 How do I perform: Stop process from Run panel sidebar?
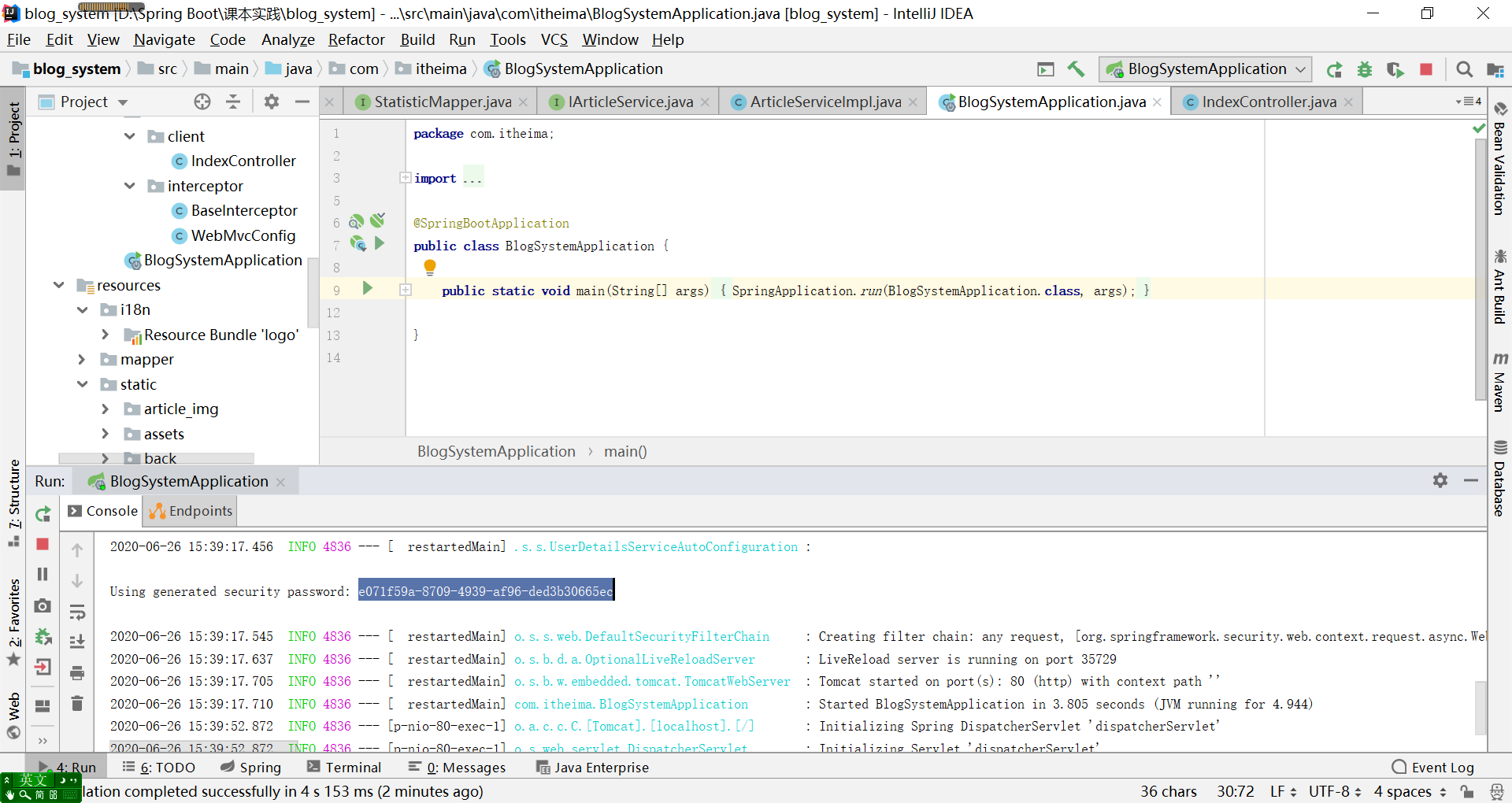click(43, 544)
